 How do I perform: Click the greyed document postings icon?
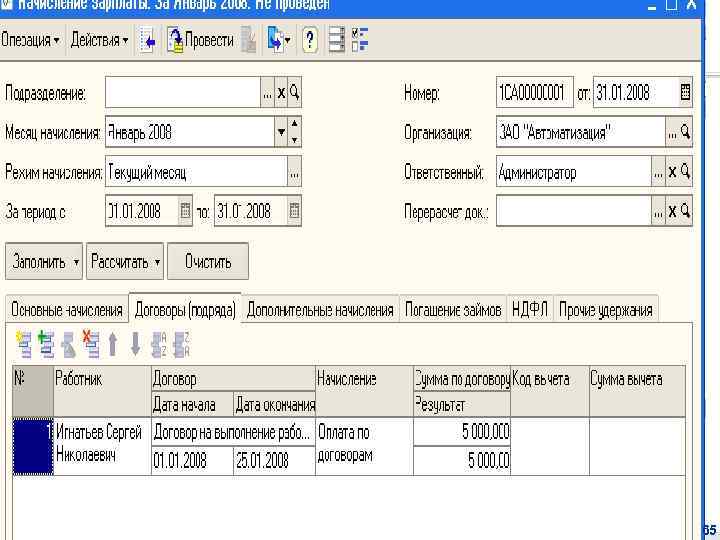[x=248, y=40]
